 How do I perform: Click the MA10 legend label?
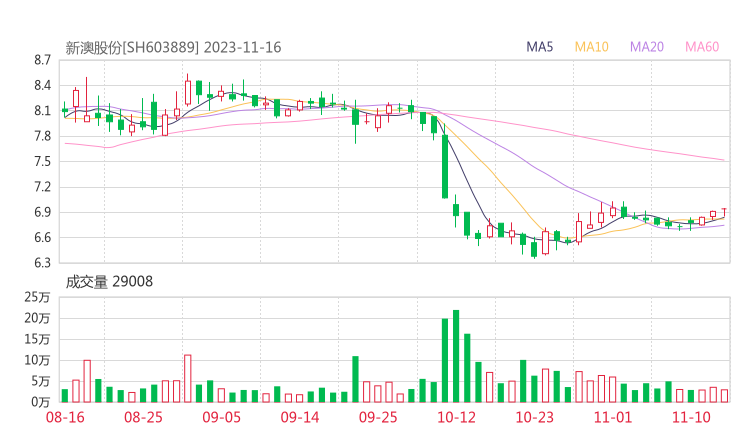click(x=591, y=47)
